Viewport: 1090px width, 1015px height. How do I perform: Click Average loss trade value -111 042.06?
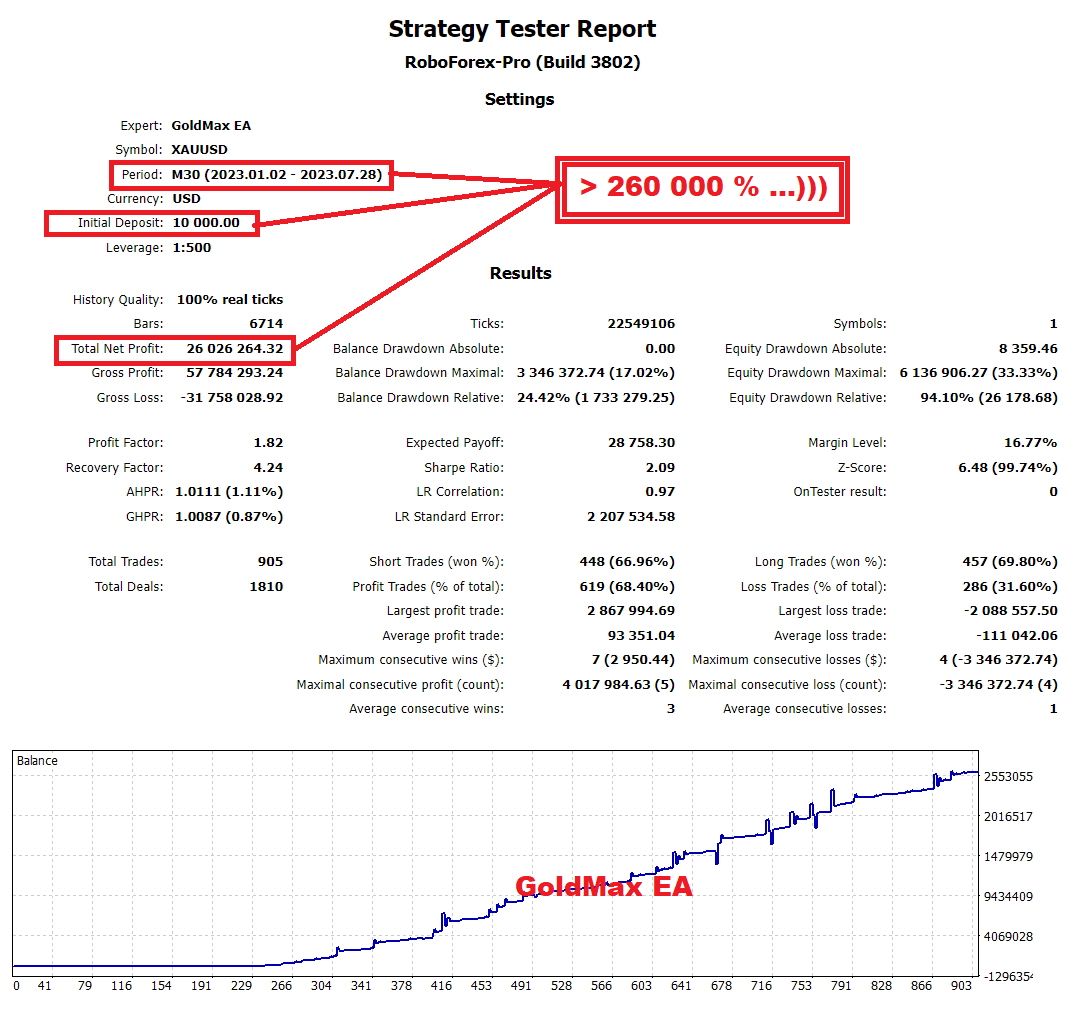1017,635
